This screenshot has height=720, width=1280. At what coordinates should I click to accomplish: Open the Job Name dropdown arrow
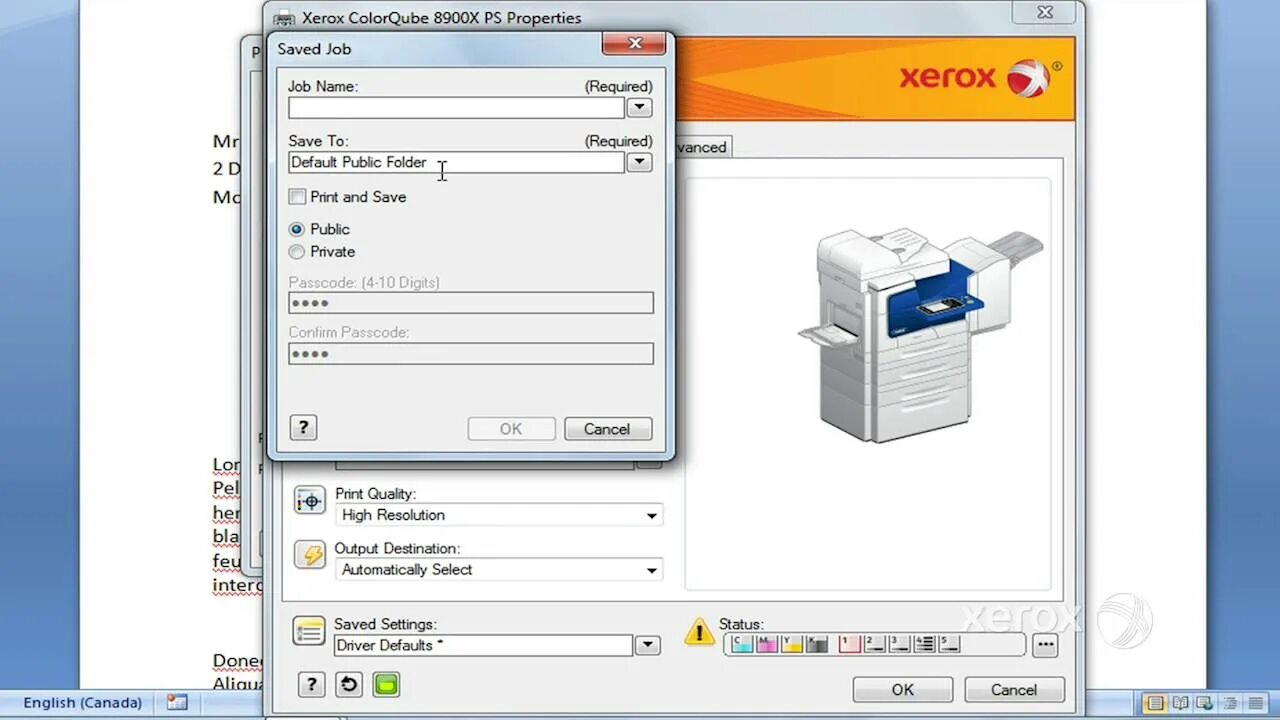639,107
